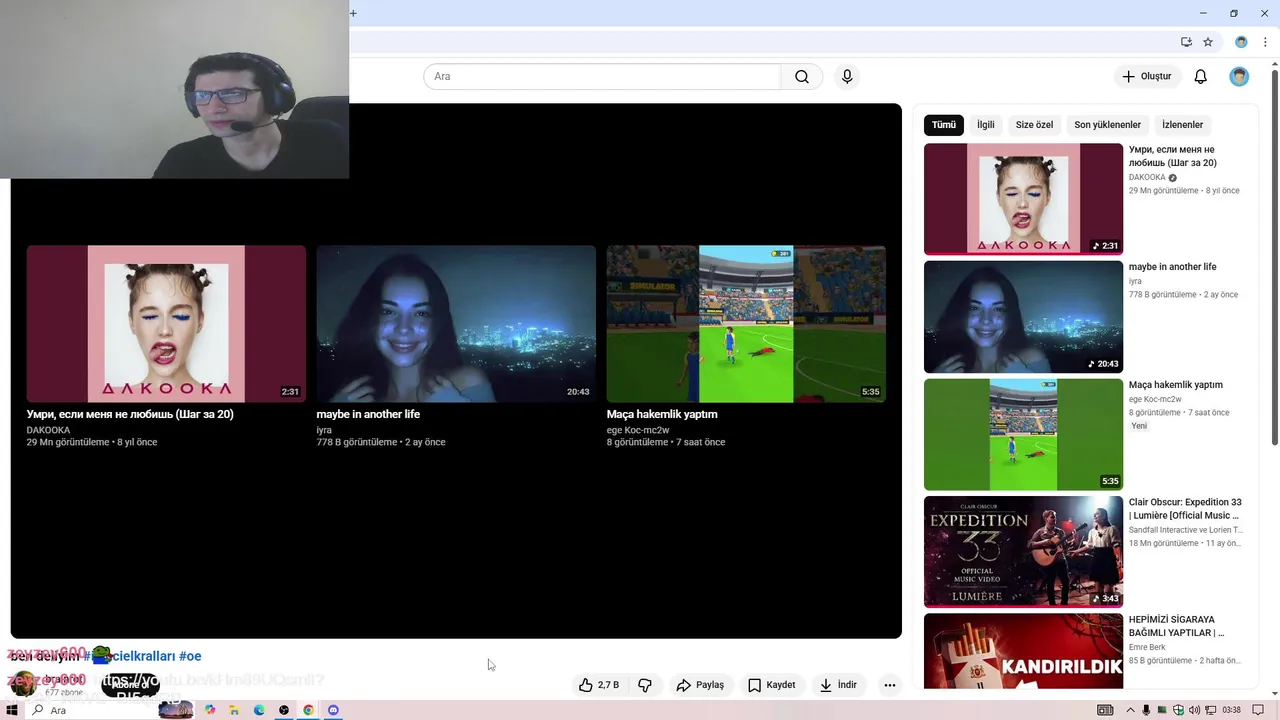Open maybe in another life end-screen thumbnail

456,324
